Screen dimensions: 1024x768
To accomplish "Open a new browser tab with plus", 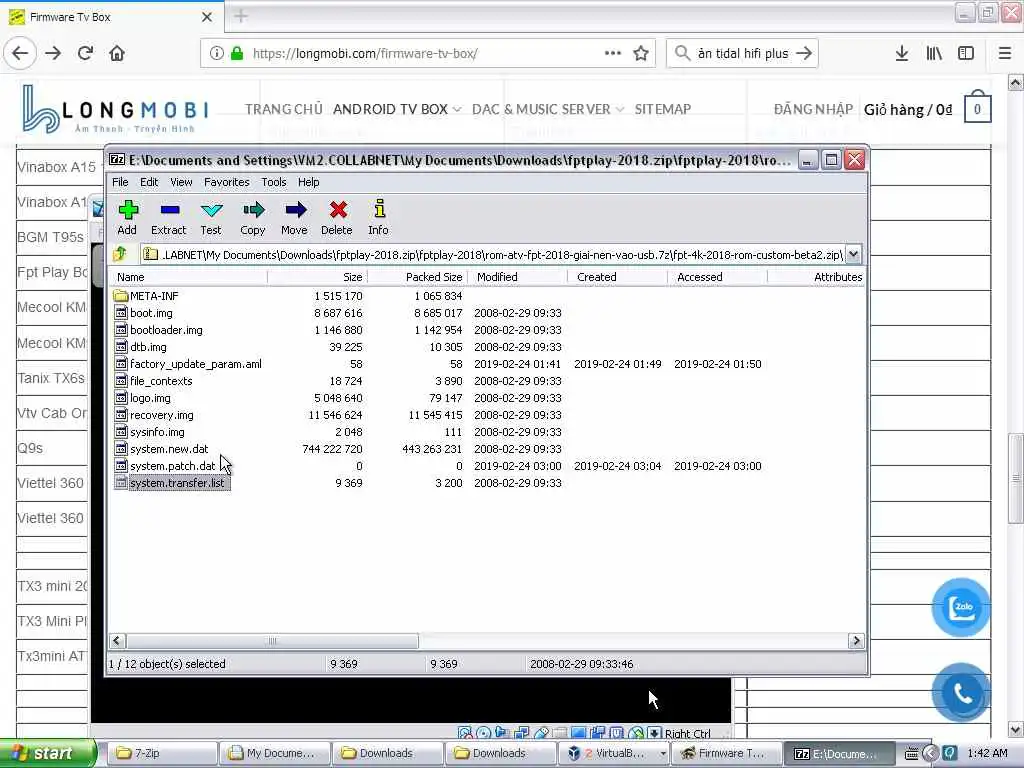I will (241, 16).
